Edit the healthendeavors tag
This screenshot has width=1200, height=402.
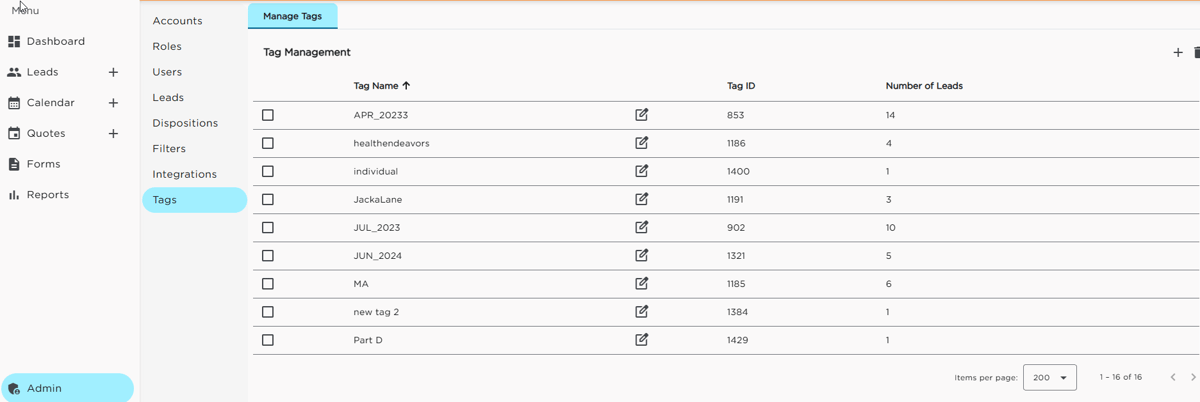click(x=642, y=143)
